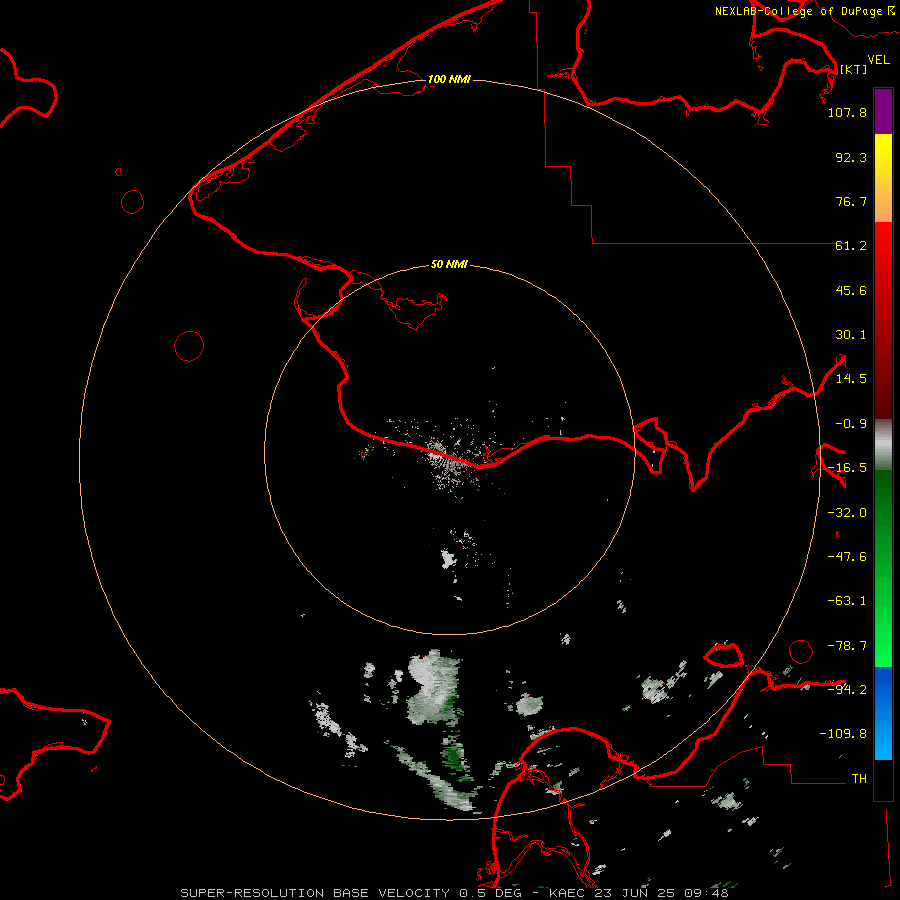Select the 14.5 scale value

pyautogui.click(x=851, y=379)
